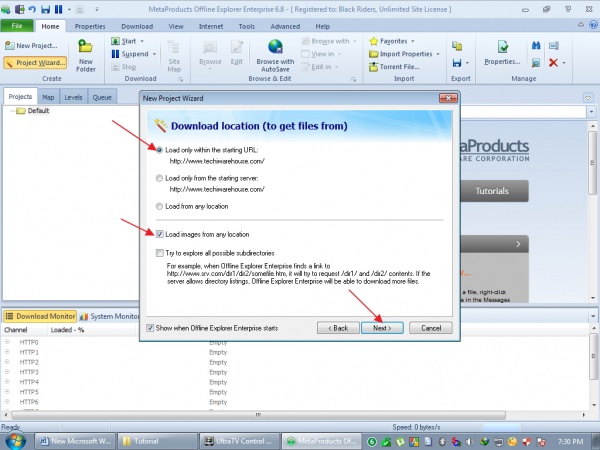Screen dimensions: 600x450
Task: Switch to the Download ribbon tab
Action: pyautogui.click(x=137, y=26)
